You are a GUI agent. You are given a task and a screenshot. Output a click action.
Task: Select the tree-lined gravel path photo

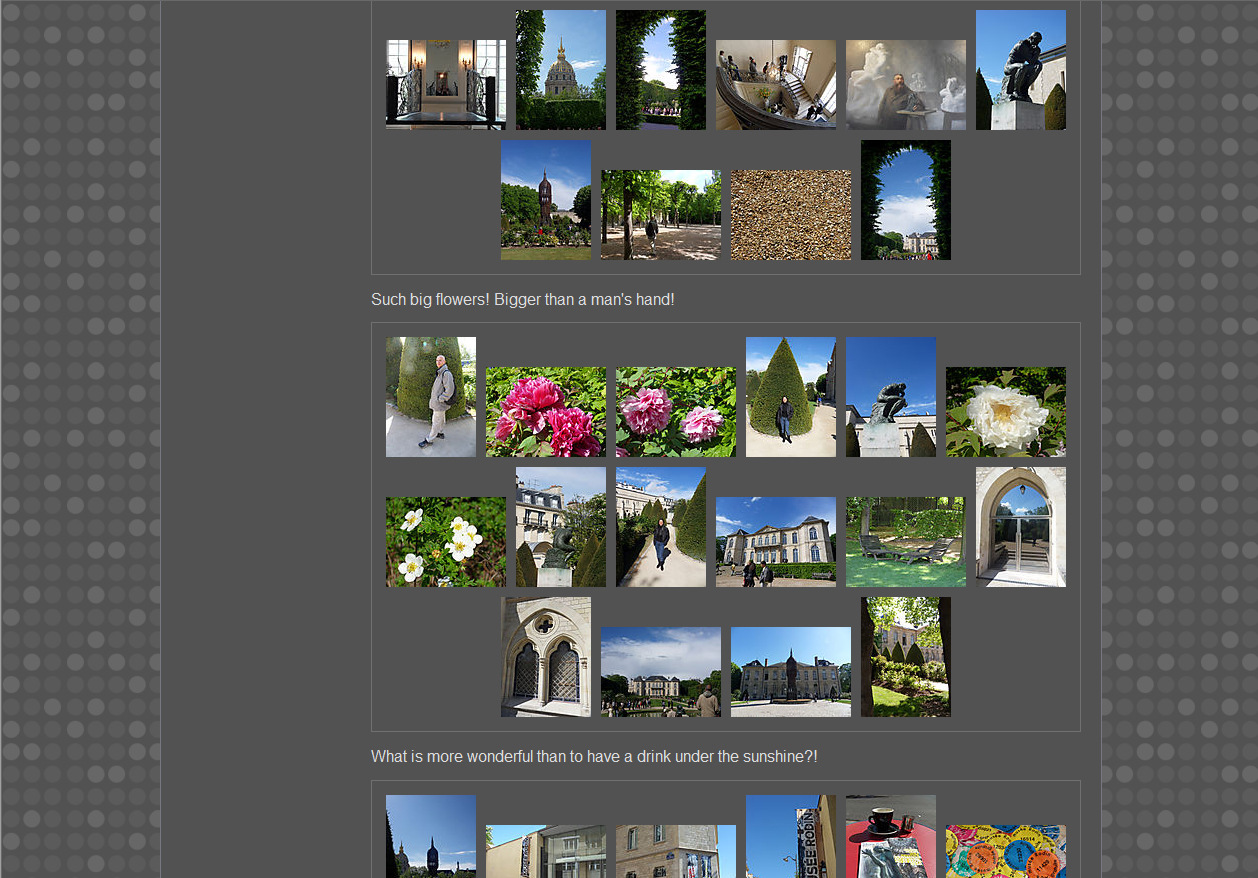tap(660, 214)
